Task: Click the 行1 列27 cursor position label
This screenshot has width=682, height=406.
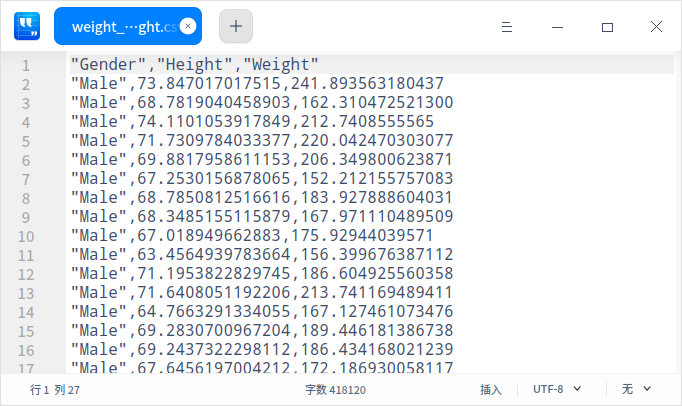Action: click(55, 389)
